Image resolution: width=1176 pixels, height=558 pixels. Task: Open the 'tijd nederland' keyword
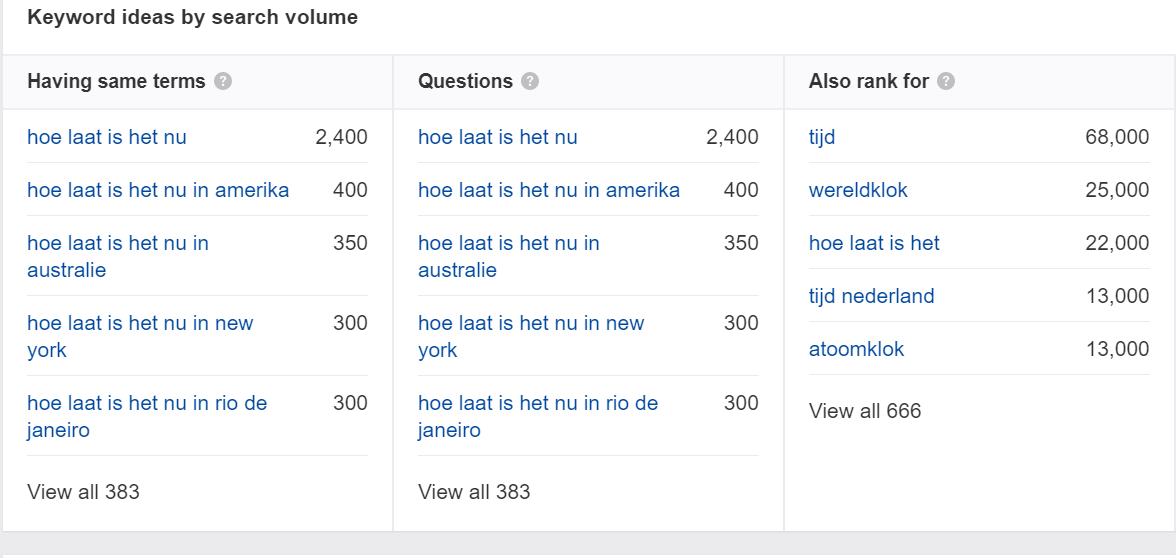click(x=872, y=296)
